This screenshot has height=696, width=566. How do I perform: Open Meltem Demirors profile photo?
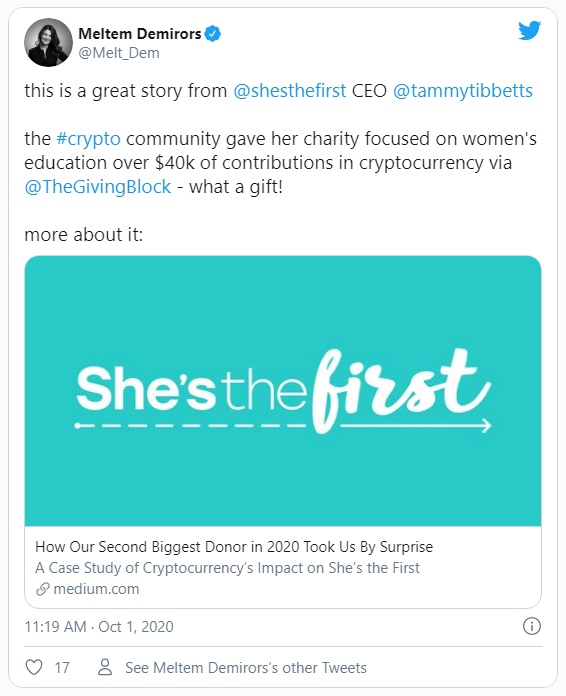(x=48, y=43)
